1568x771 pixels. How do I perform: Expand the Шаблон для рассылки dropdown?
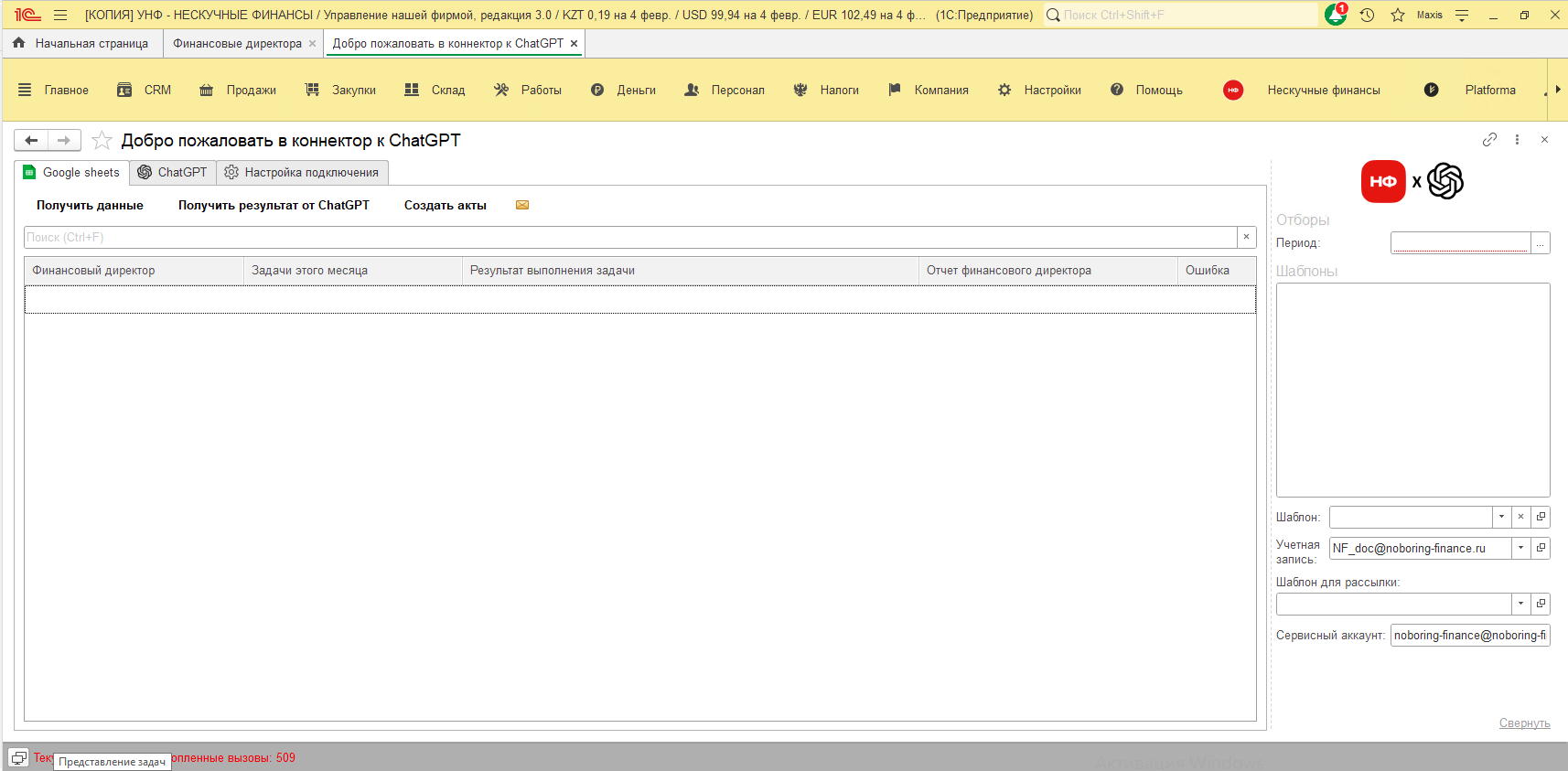[1520, 604]
